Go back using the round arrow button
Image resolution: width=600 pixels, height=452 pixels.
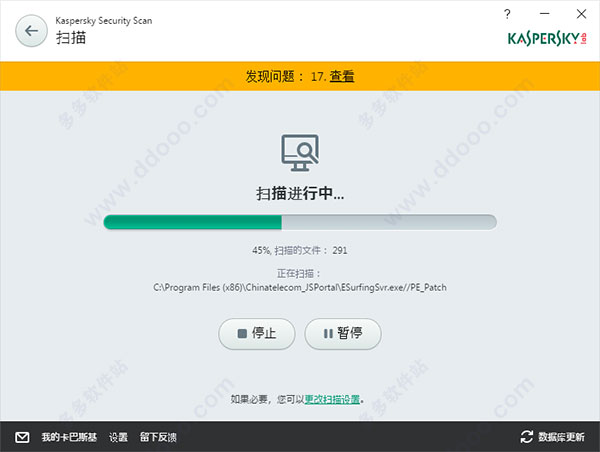[31, 31]
